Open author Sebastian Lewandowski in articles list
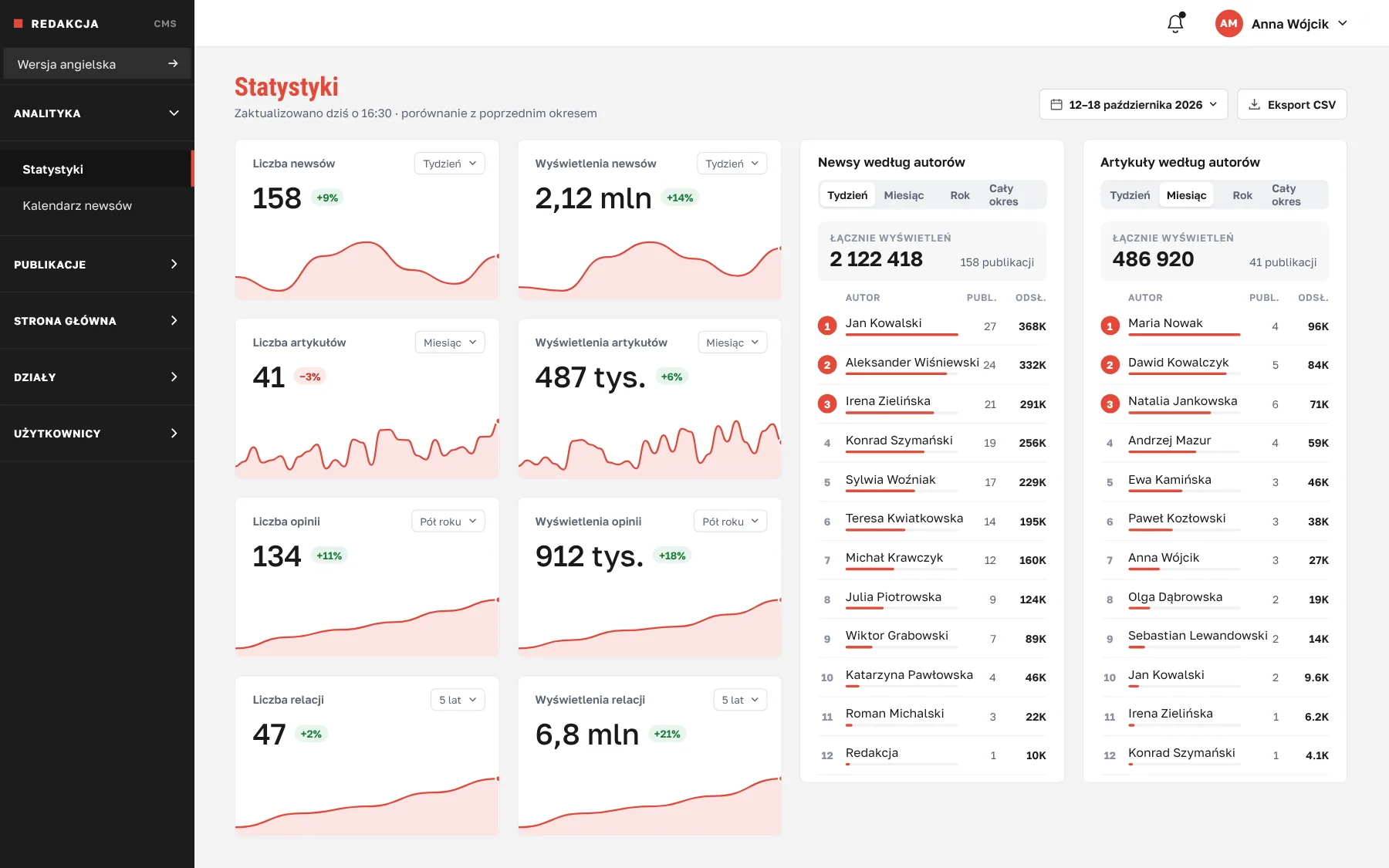Screen dimensions: 1389x868 tap(1198, 636)
